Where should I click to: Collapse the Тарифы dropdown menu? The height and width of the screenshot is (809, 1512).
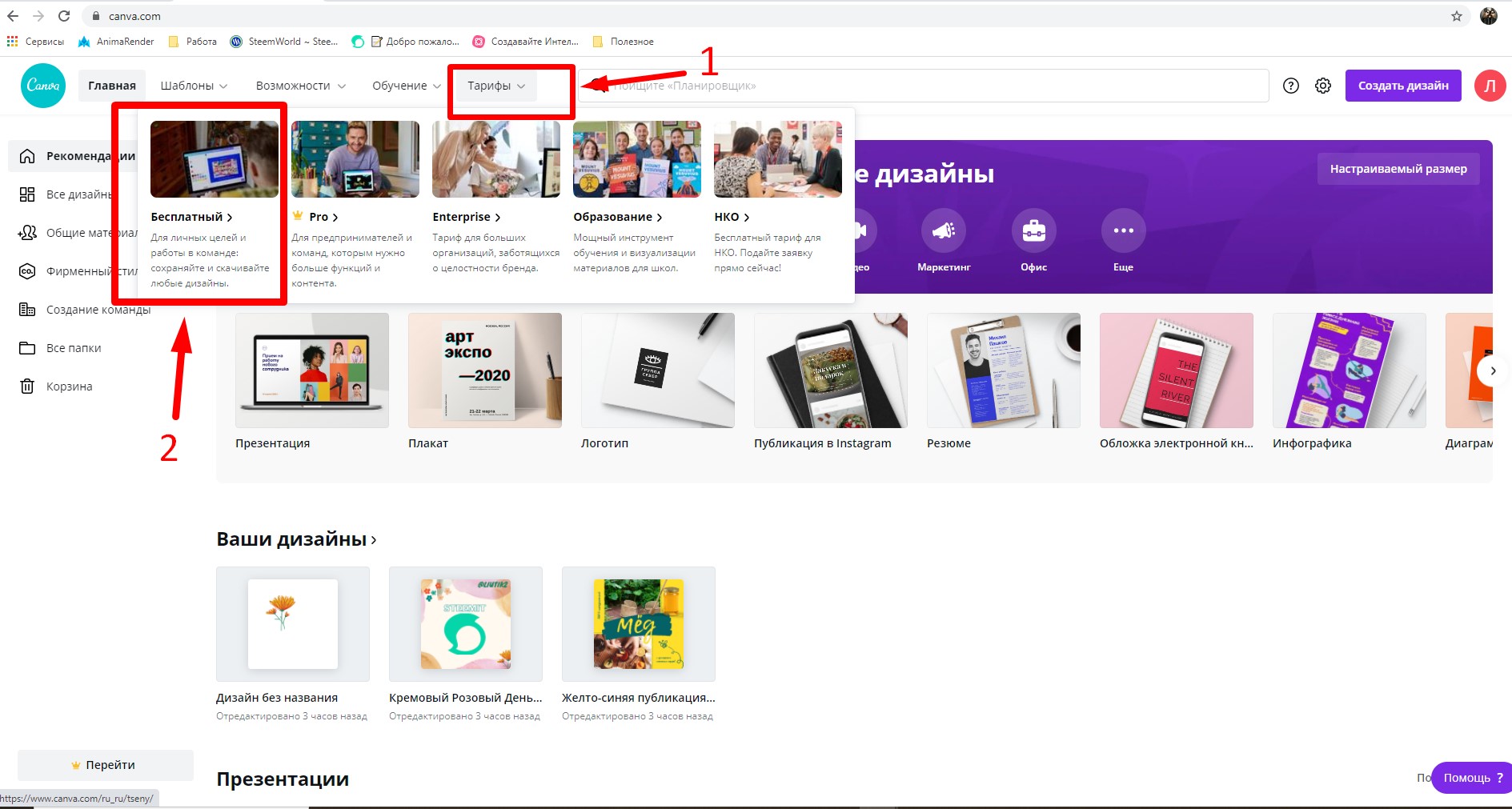[496, 86]
